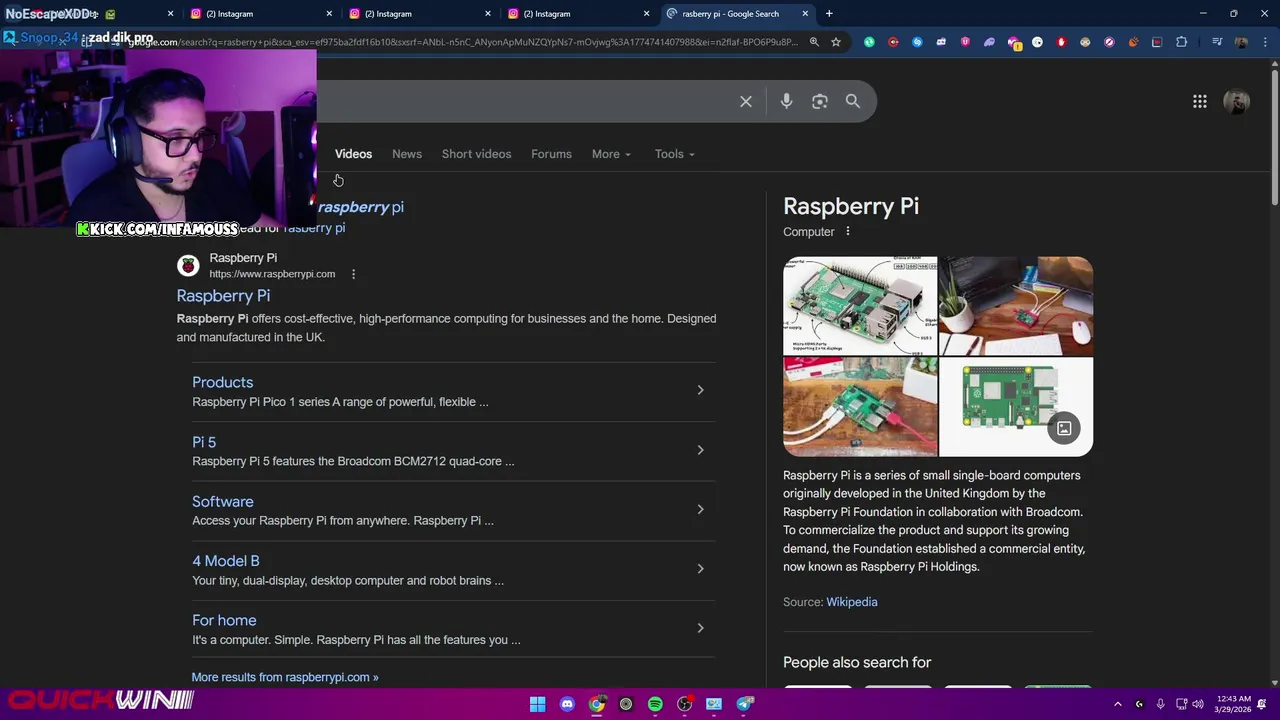
Task: Open the Software sitelink
Action: (222, 502)
